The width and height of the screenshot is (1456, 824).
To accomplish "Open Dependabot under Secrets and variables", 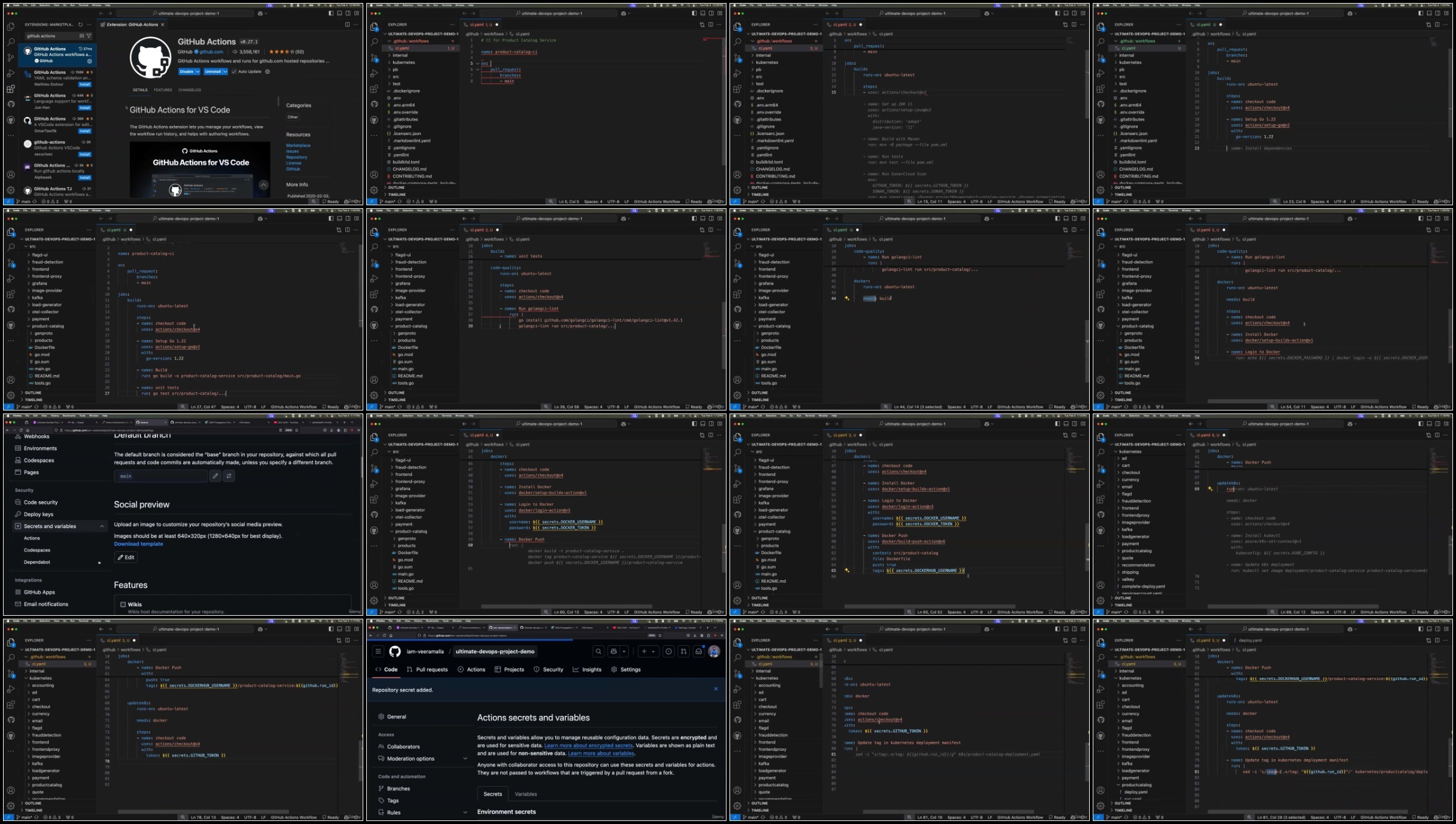I will click(x=37, y=562).
